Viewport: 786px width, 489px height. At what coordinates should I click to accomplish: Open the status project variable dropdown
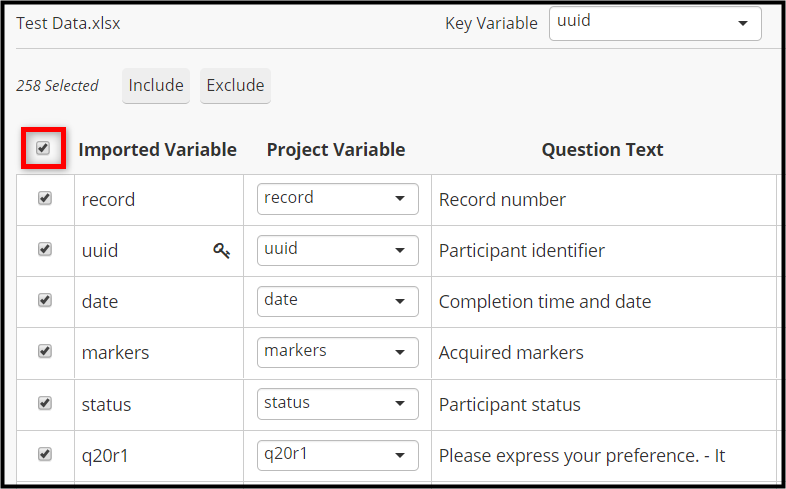click(338, 404)
